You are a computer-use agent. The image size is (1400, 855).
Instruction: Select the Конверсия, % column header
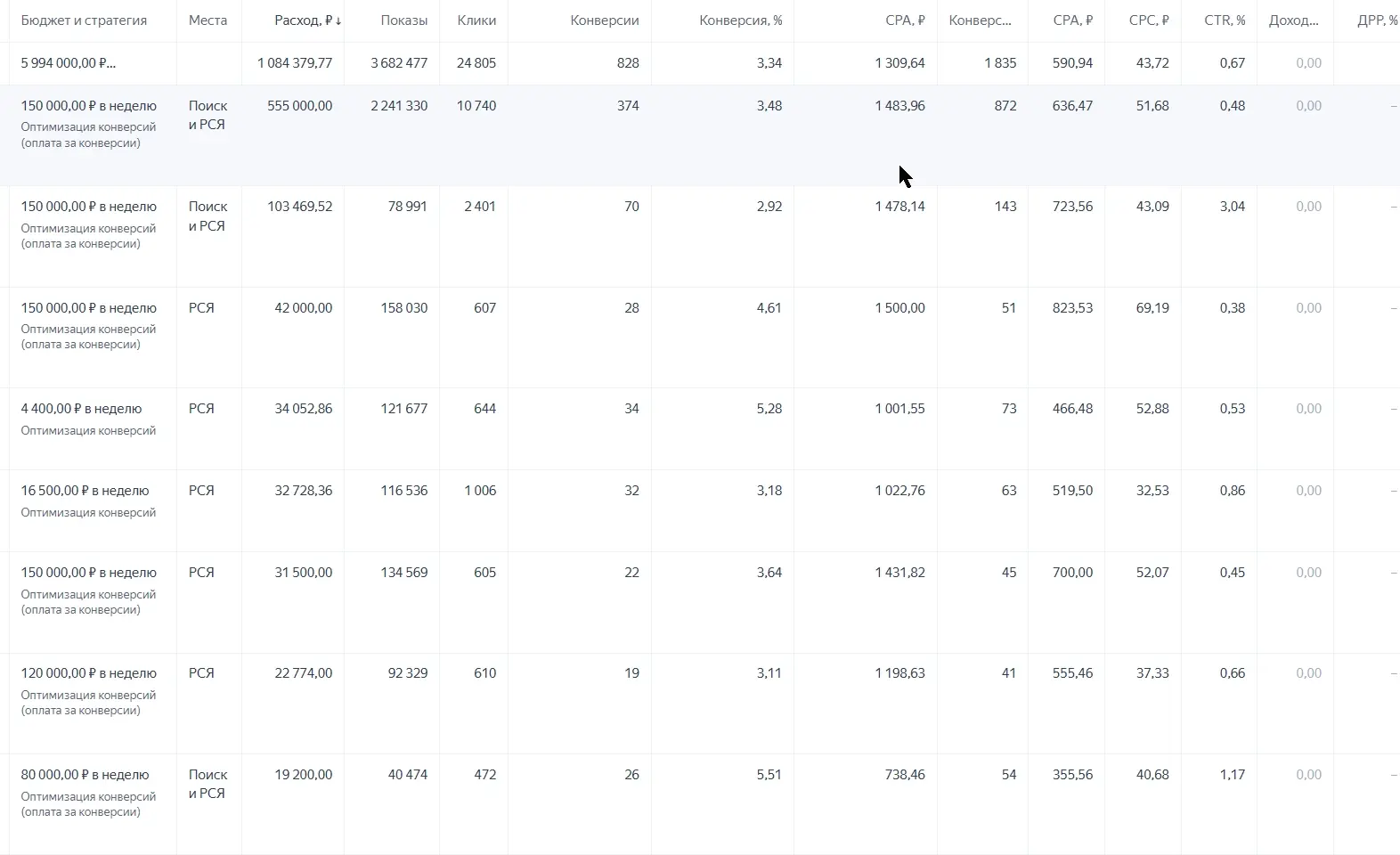(x=740, y=20)
